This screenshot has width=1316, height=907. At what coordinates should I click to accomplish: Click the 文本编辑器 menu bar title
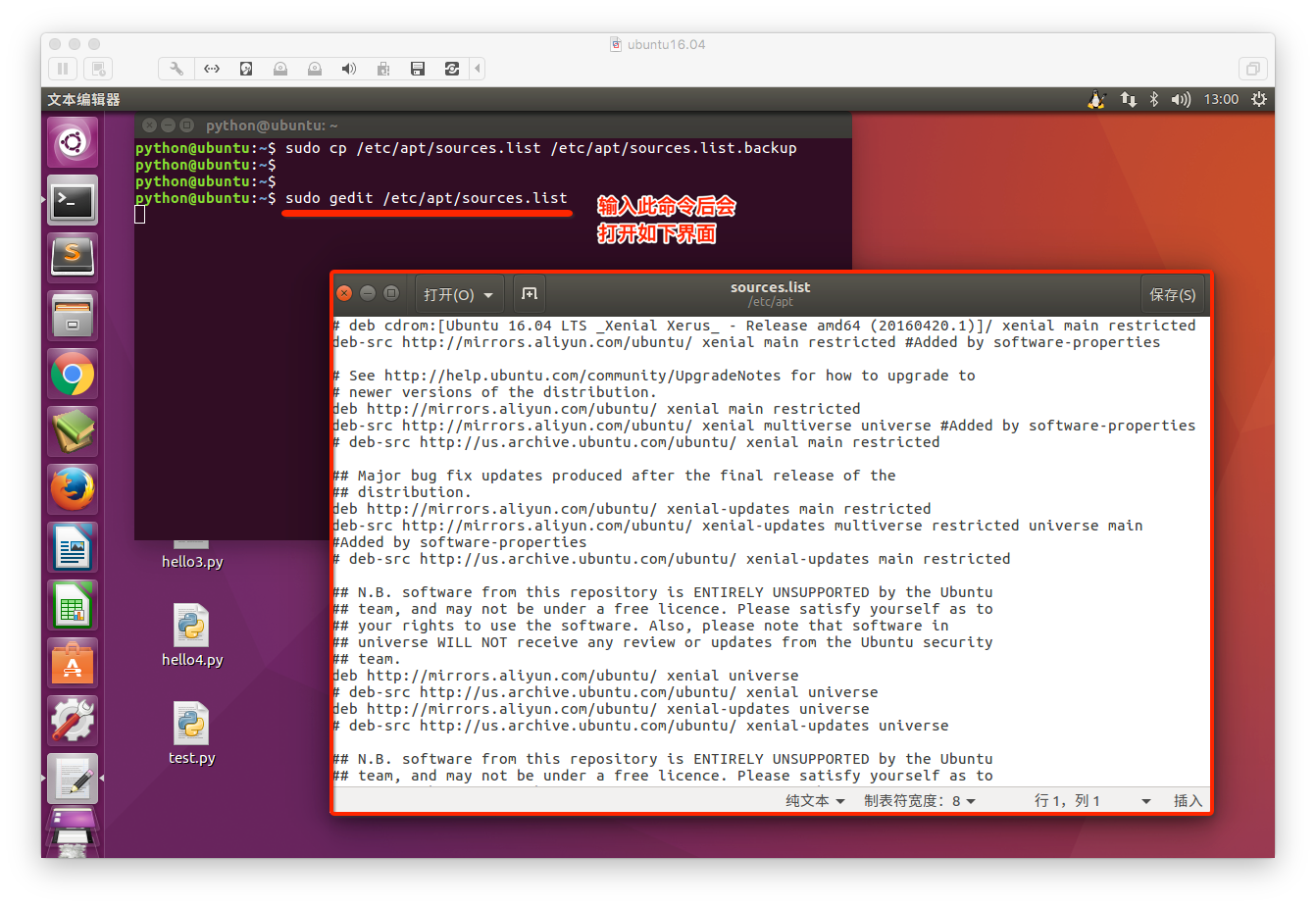84,99
